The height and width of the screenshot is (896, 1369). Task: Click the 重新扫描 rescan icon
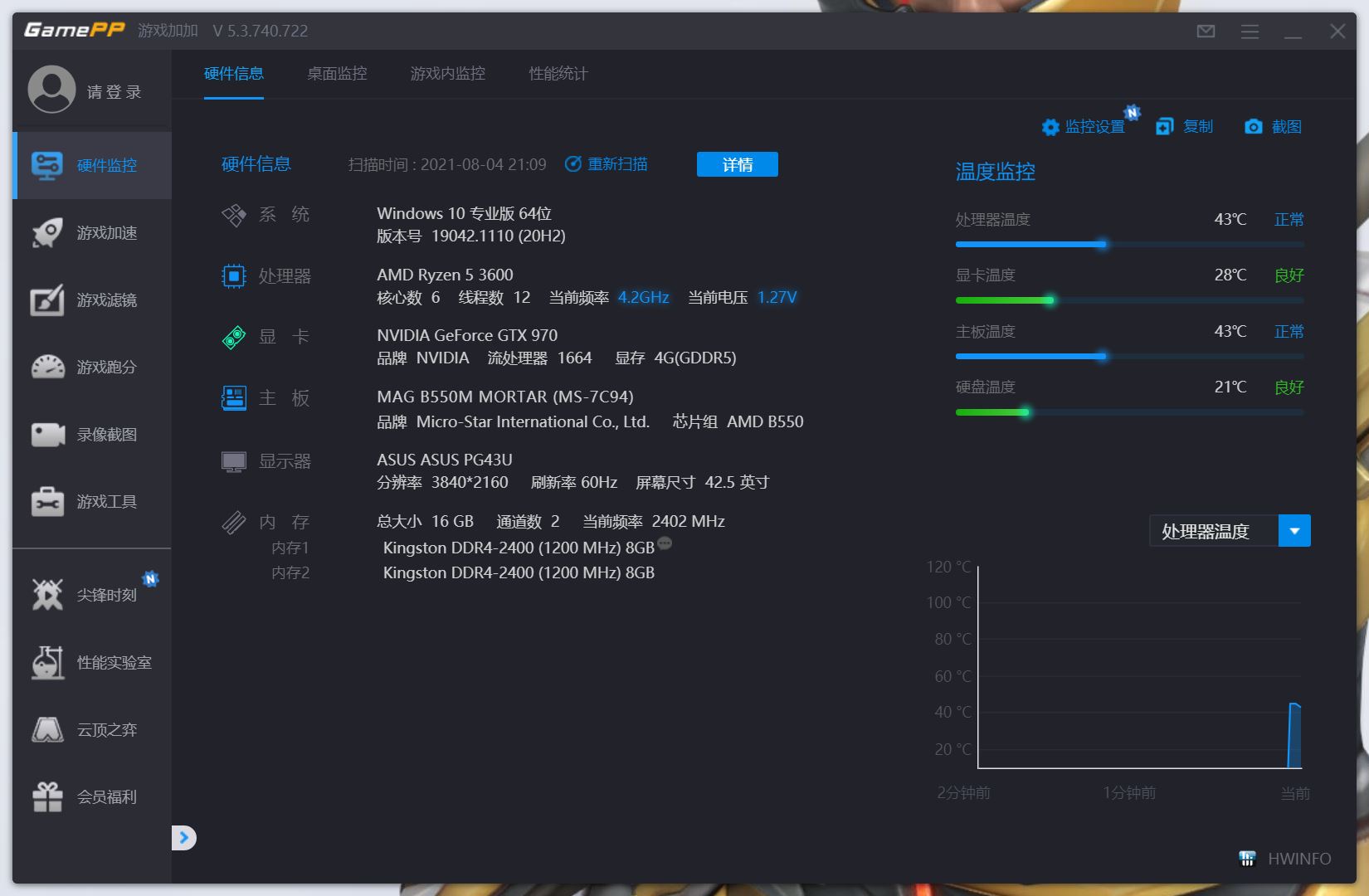click(x=572, y=164)
